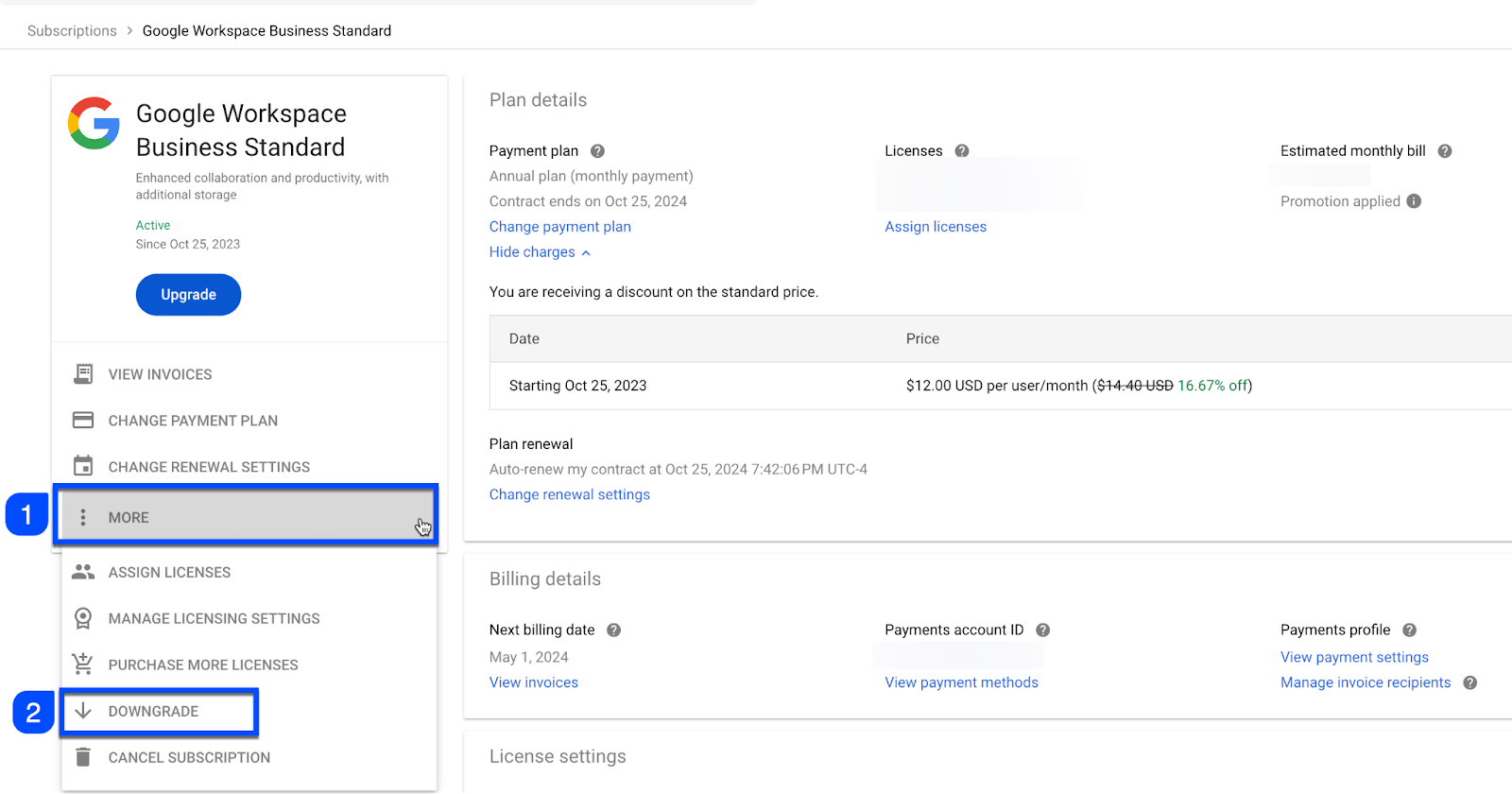The image size is (1512, 794).
Task: Click the View Invoices receipt icon
Action: (83, 374)
